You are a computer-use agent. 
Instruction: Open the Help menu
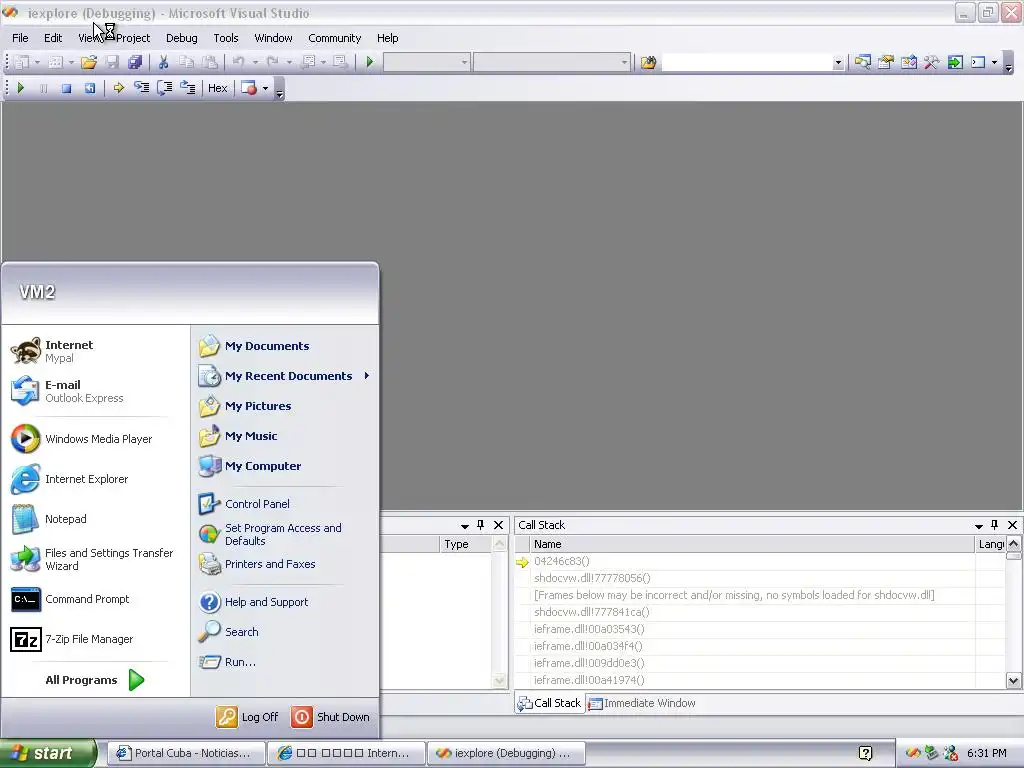387,38
